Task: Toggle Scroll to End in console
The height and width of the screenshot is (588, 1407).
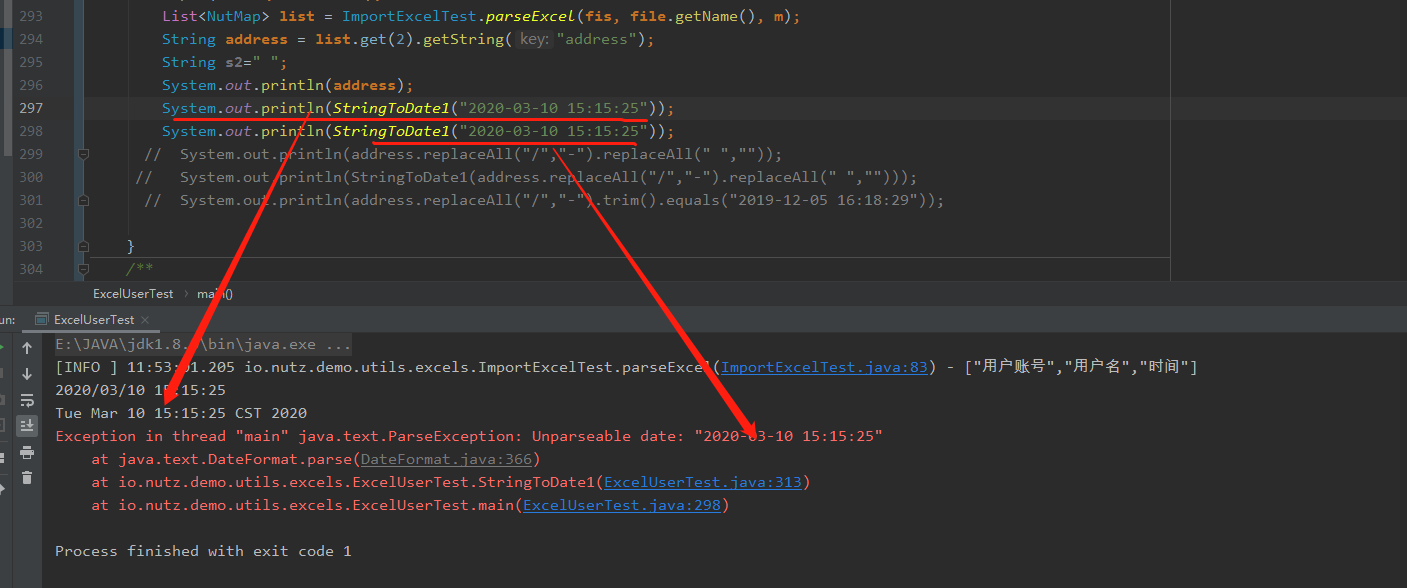Action: click(x=27, y=426)
